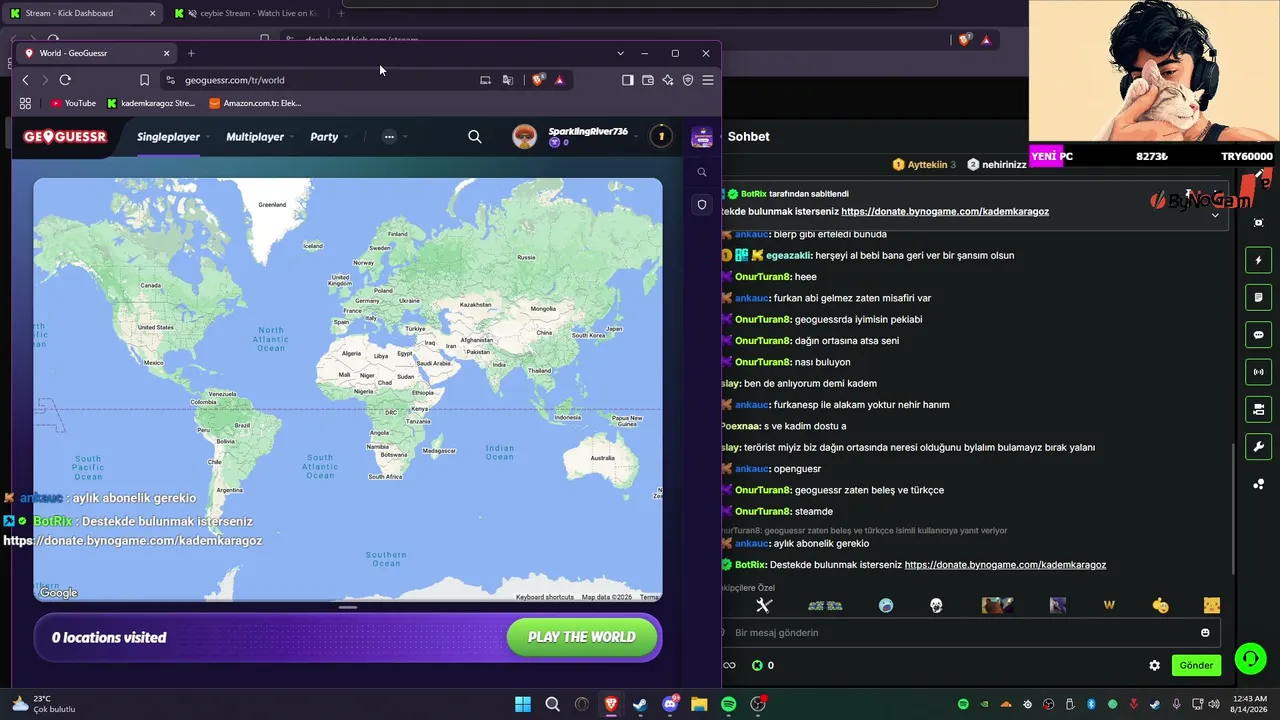1280x720 pixels.
Task: Switch to the World - GeoGuessr tab
Action: coord(96,53)
